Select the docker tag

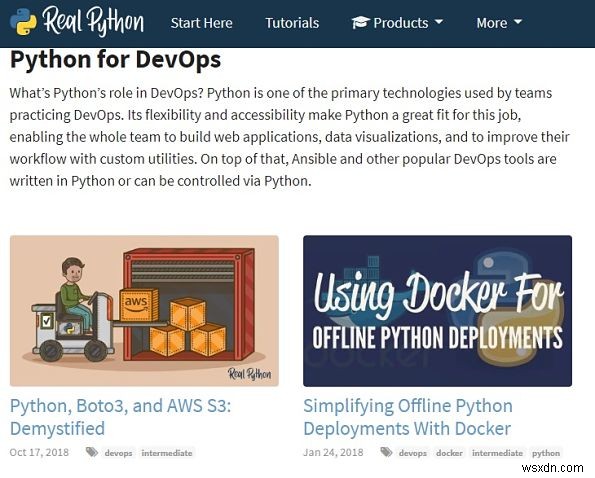click(449, 453)
